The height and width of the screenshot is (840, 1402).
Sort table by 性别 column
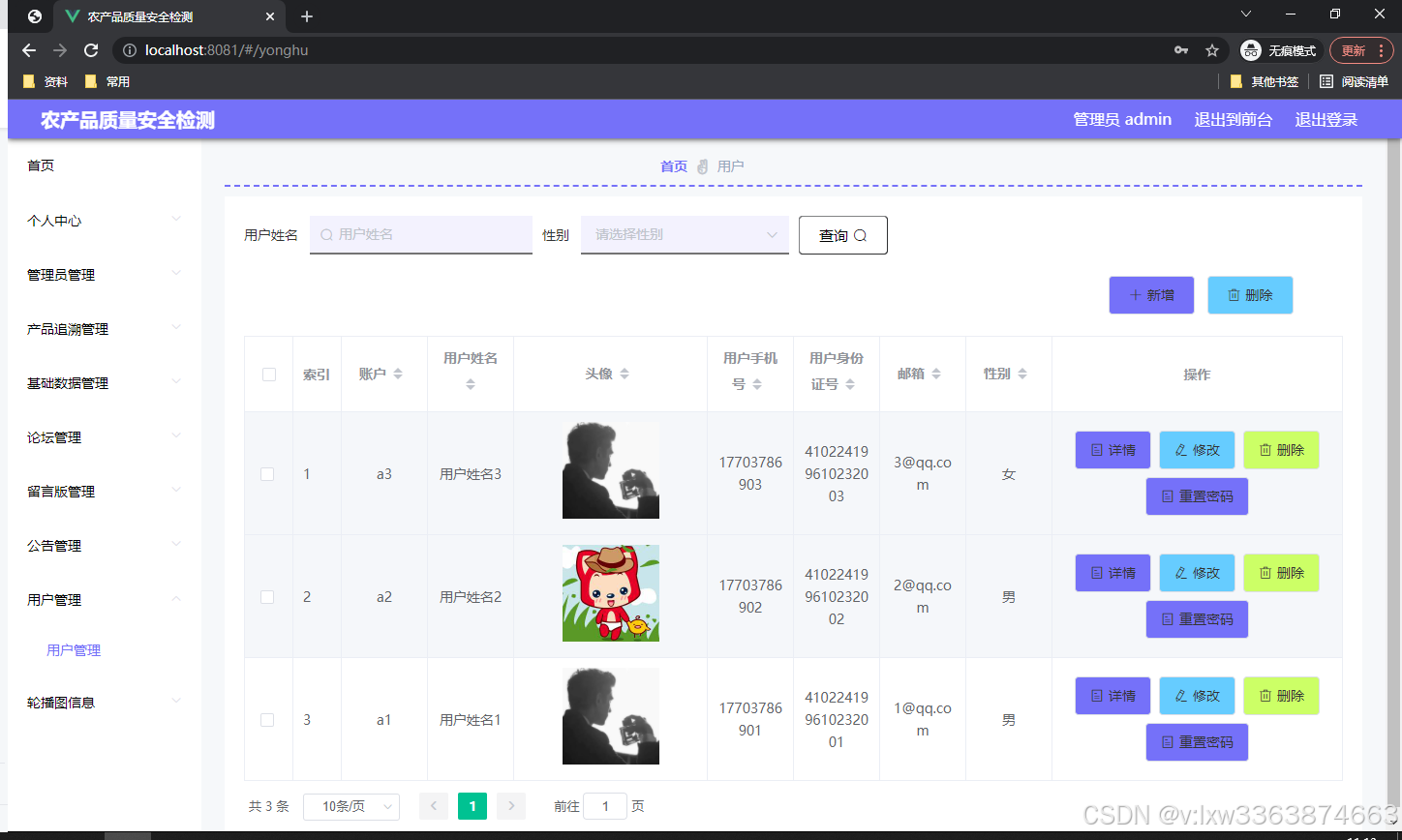coord(1022,374)
